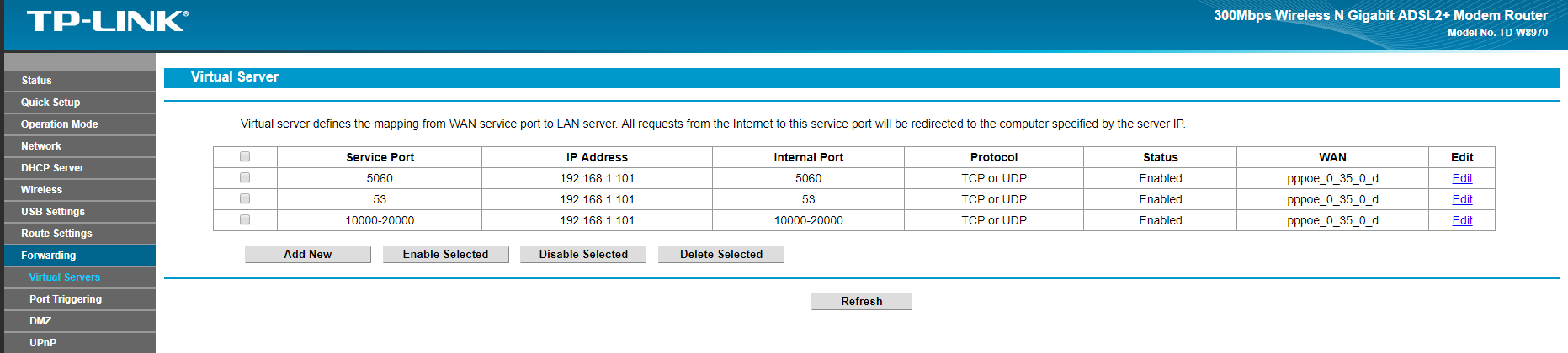This screenshot has width=1568, height=353.
Task: Open the Status page
Action: click(80, 81)
